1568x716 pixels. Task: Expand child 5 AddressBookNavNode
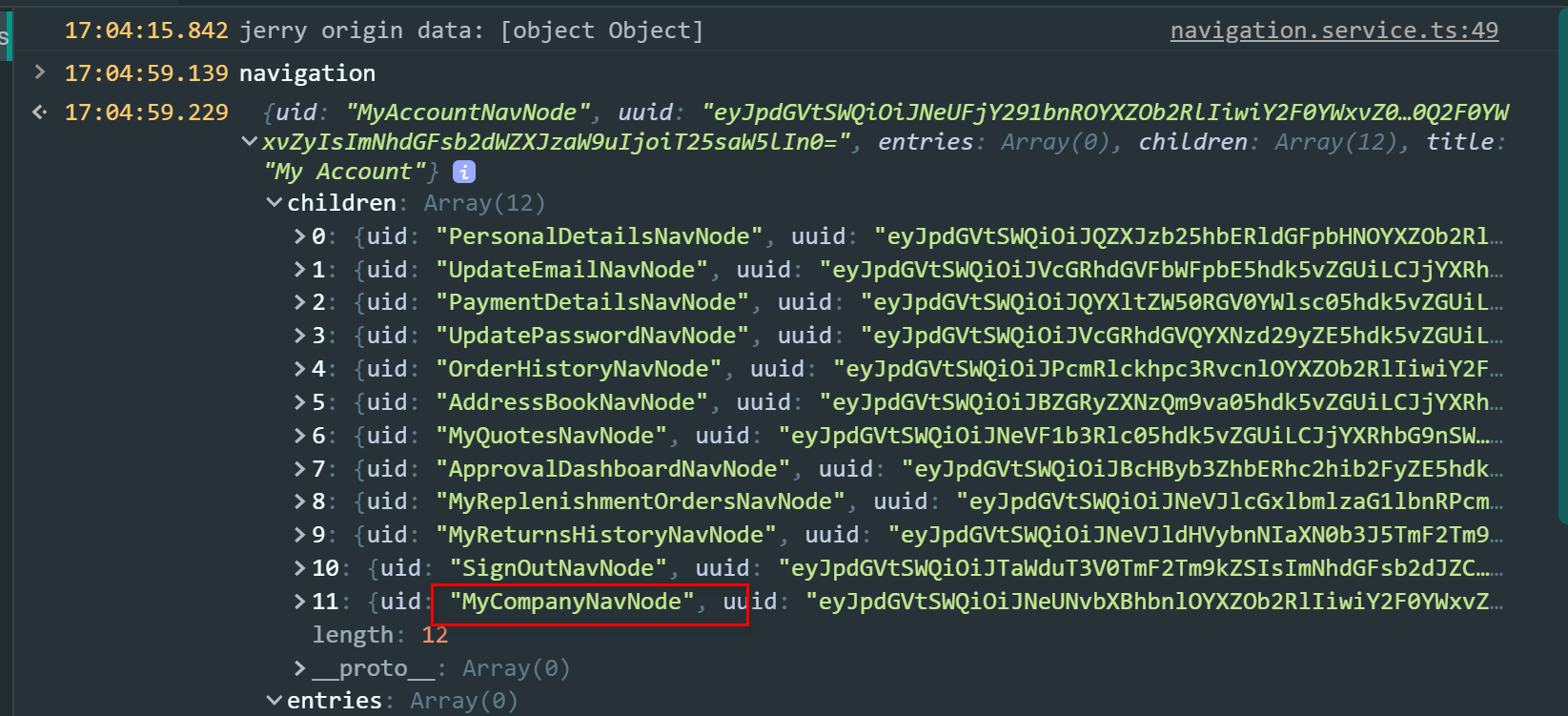pos(300,402)
